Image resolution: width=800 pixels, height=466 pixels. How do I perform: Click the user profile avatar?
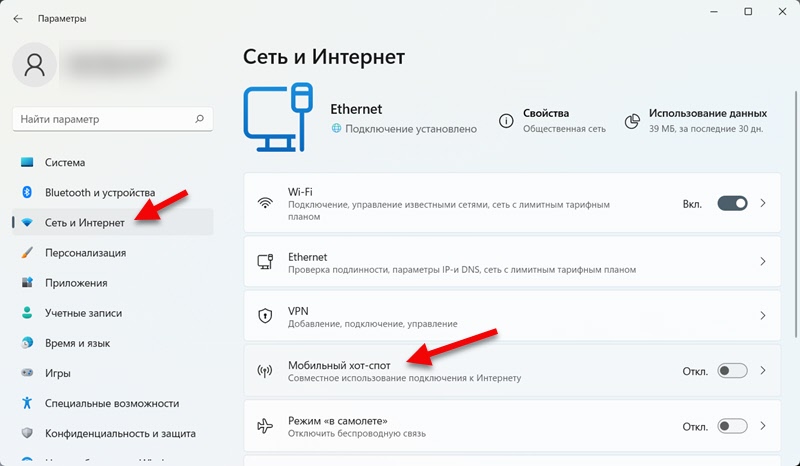point(35,65)
